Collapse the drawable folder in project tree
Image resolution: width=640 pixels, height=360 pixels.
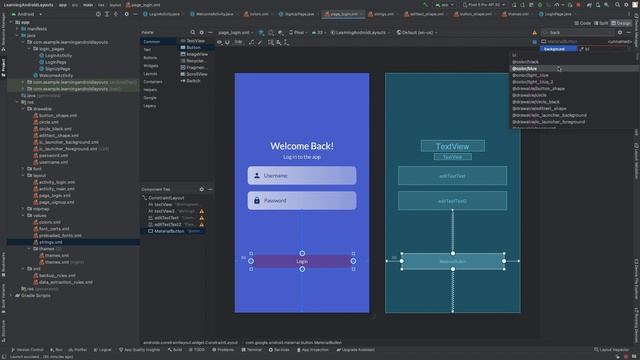click(23, 109)
